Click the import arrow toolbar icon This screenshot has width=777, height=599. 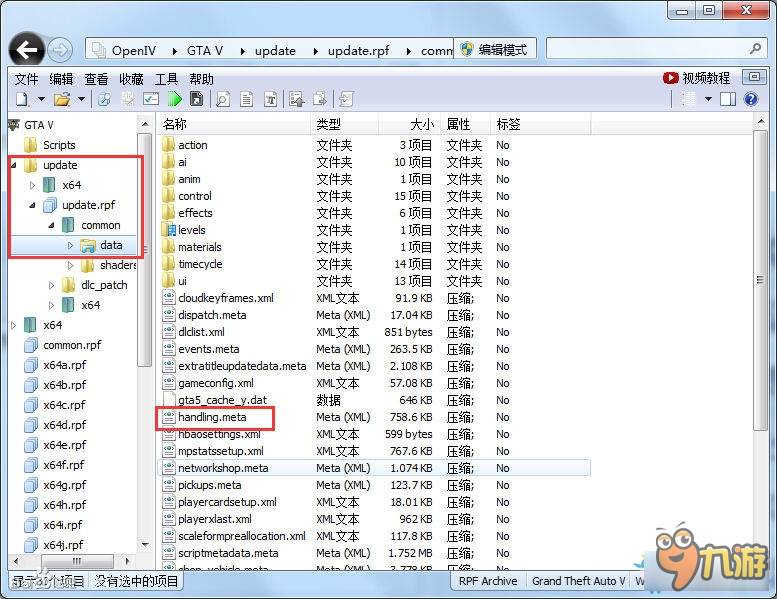point(346,100)
